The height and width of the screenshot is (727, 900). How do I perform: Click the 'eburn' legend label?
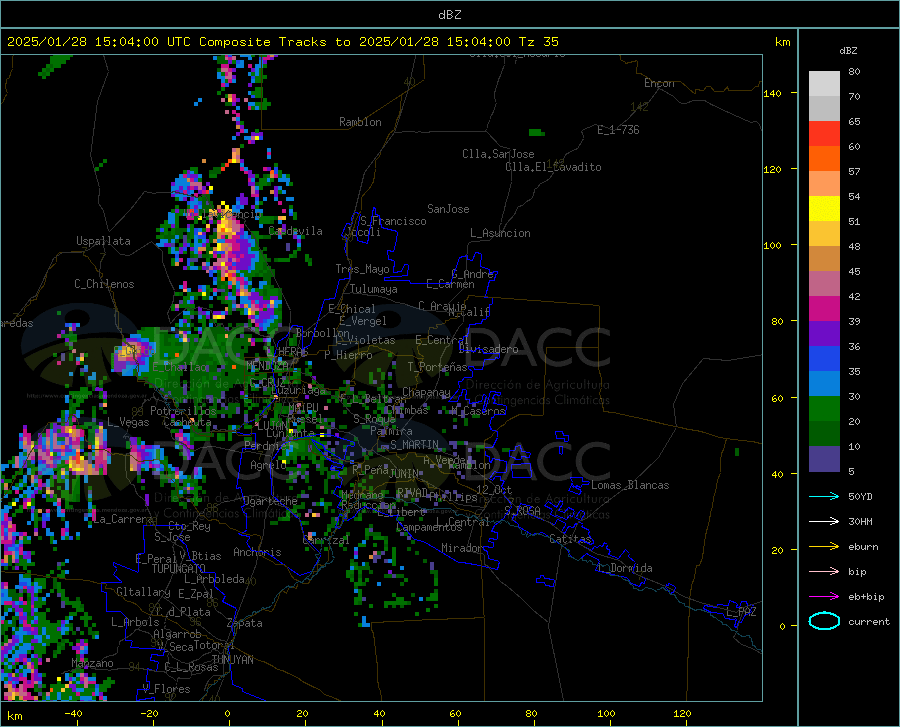point(863,547)
